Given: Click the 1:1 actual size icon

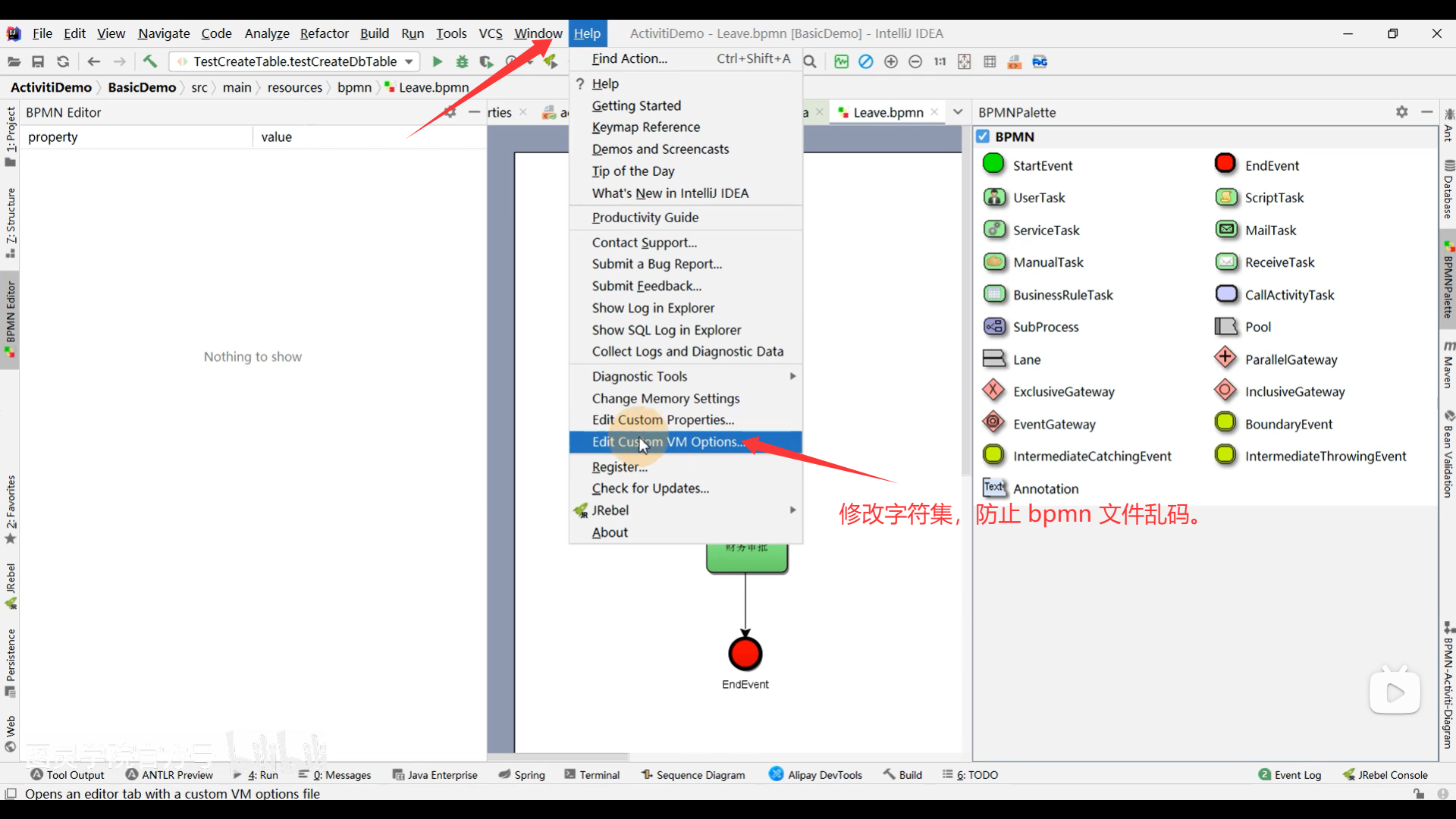Looking at the screenshot, I should point(940,61).
